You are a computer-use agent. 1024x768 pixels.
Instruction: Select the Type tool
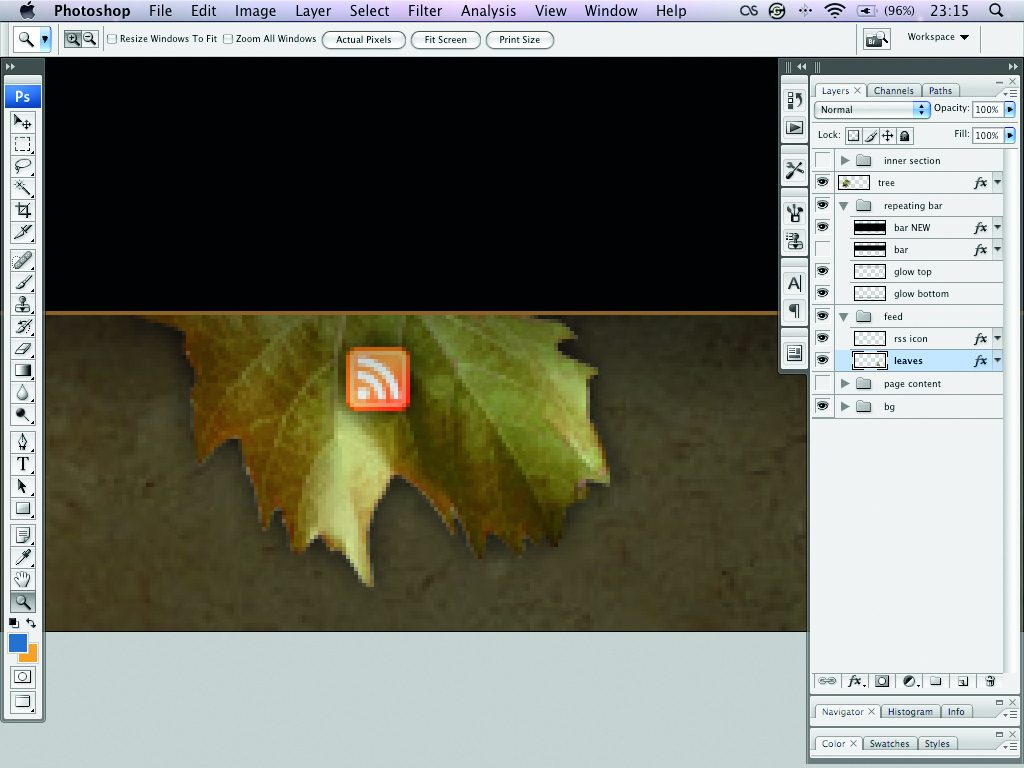(x=23, y=464)
